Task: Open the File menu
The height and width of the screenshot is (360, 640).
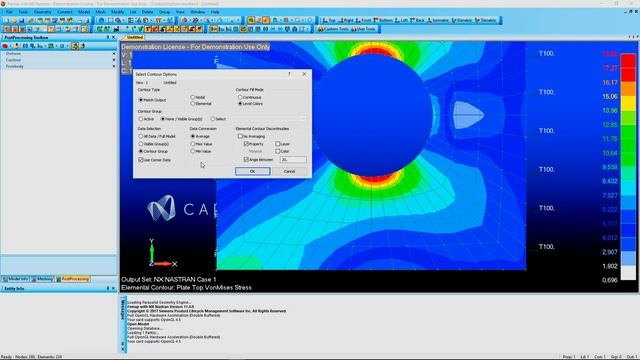Action: 9,12
